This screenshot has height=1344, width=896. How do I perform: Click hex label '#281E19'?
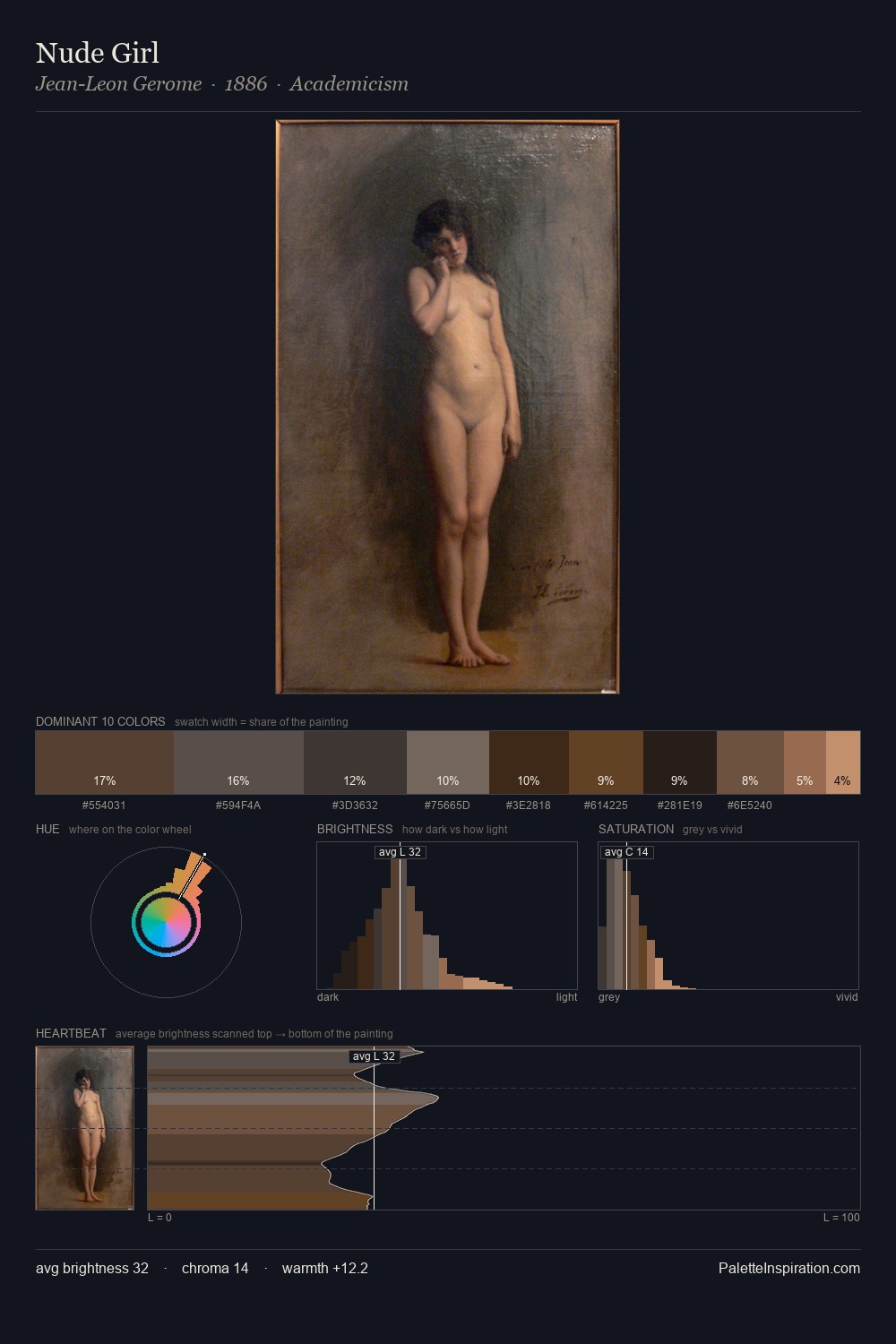coord(680,806)
